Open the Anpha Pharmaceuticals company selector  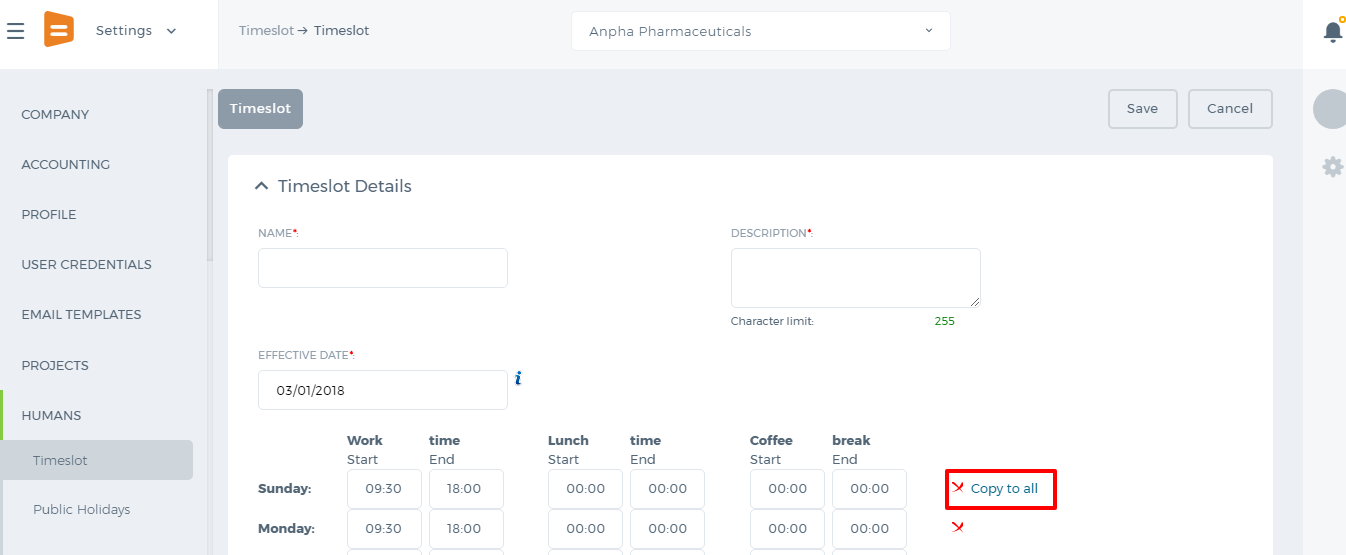pos(761,31)
